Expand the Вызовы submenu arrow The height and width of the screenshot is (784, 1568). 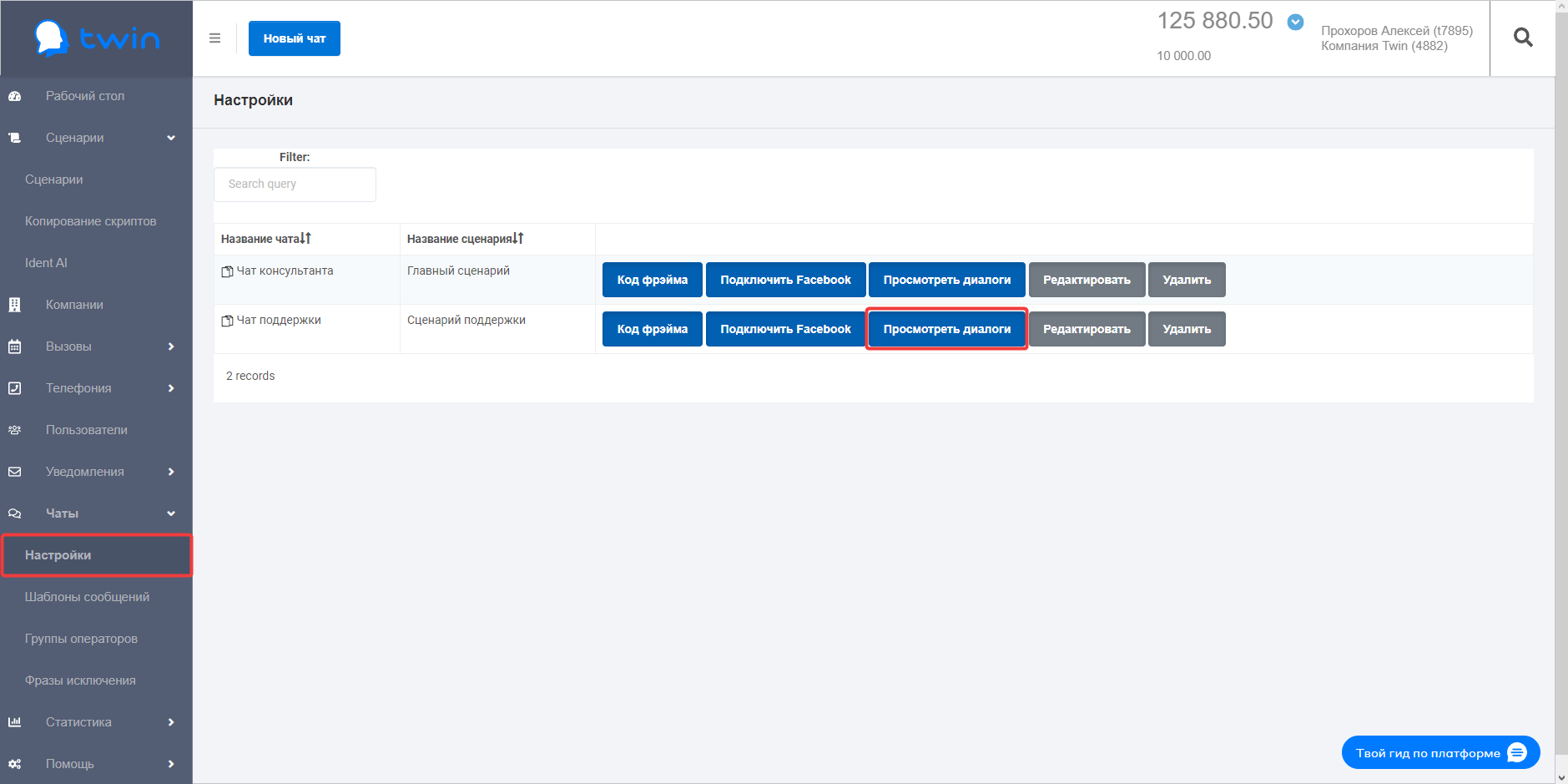click(171, 346)
